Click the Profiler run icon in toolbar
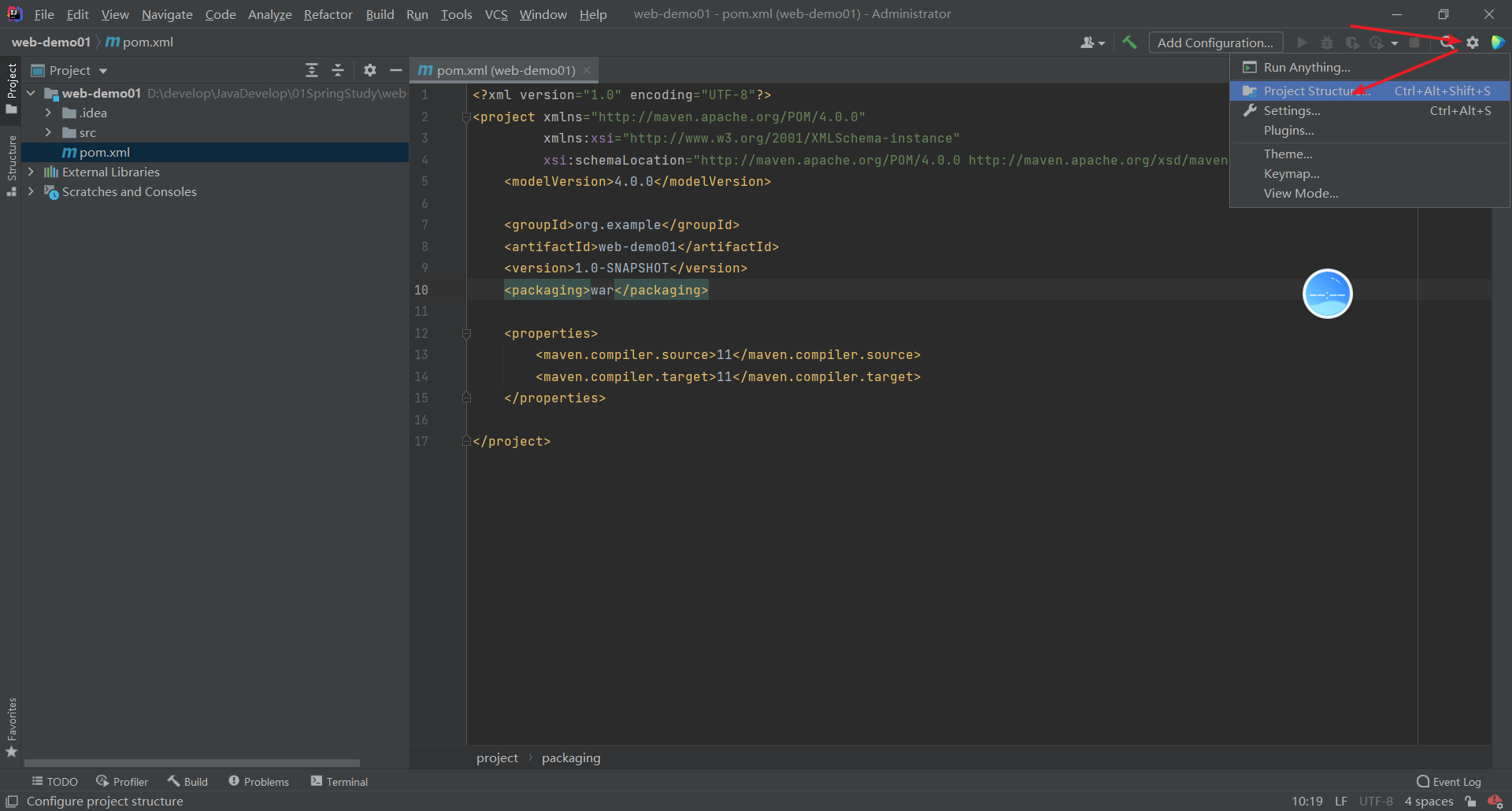Image resolution: width=1512 pixels, height=811 pixels. 1377,43
